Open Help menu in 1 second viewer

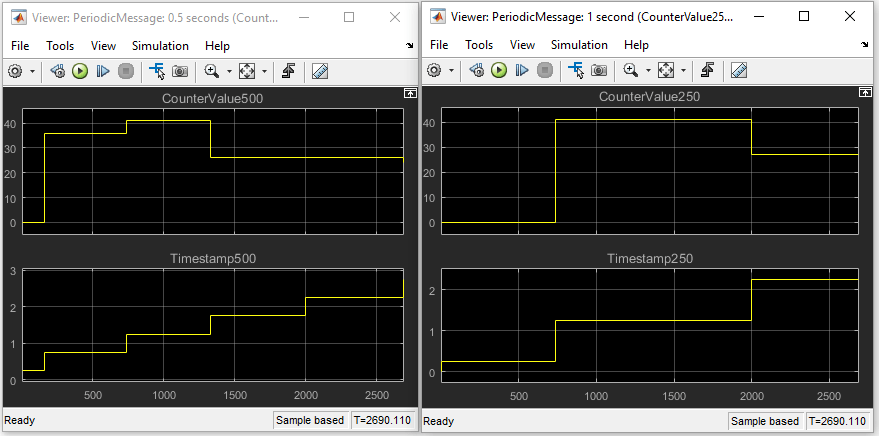pyautogui.click(x=636, y=45)
